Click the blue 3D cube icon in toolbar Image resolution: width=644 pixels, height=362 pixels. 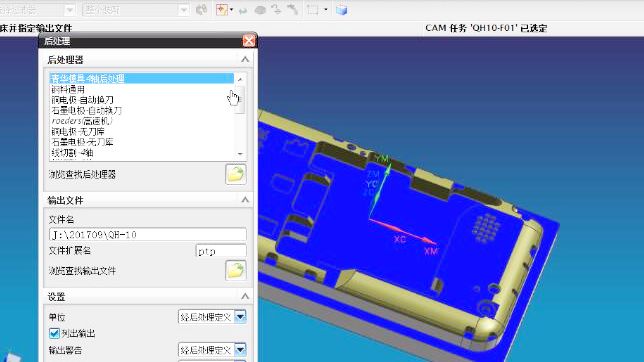341,10
